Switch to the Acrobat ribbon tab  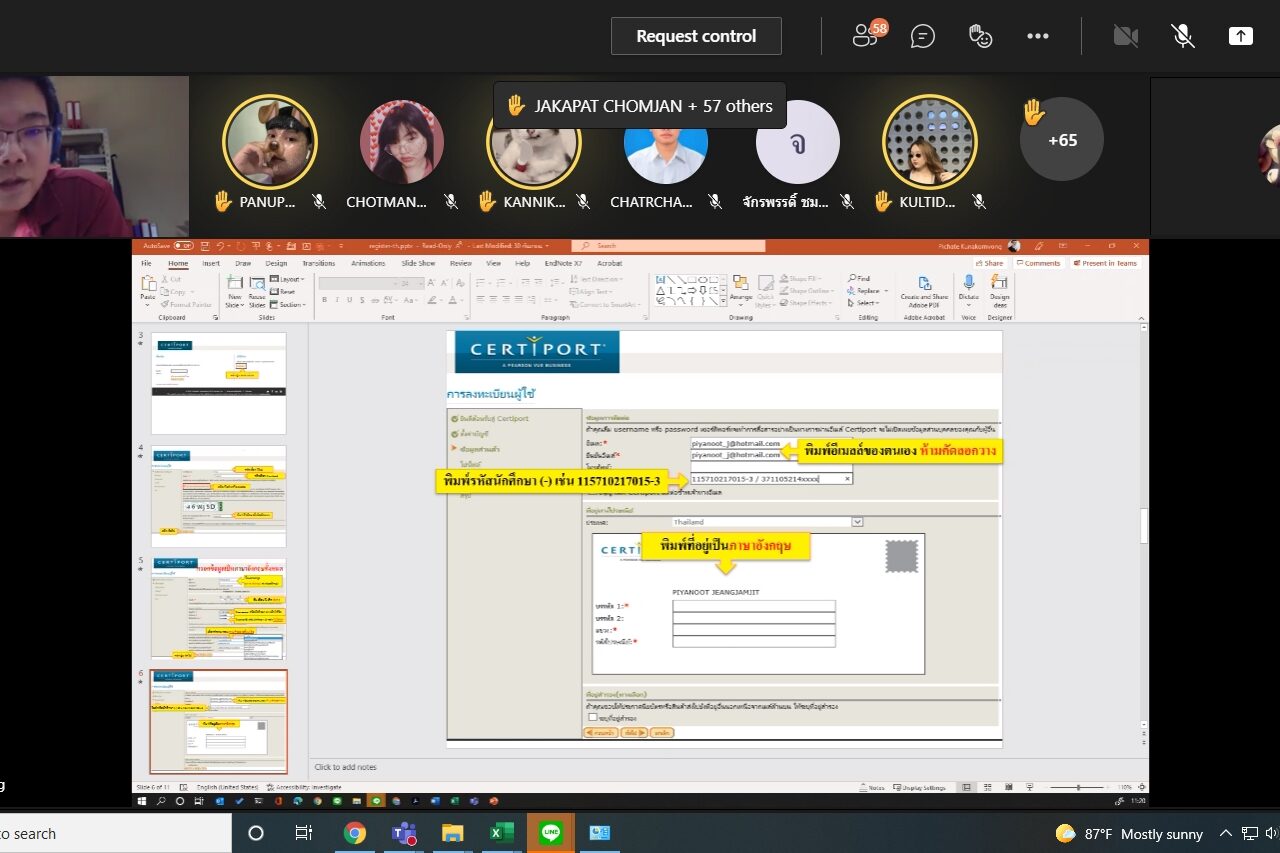point(610,263)
